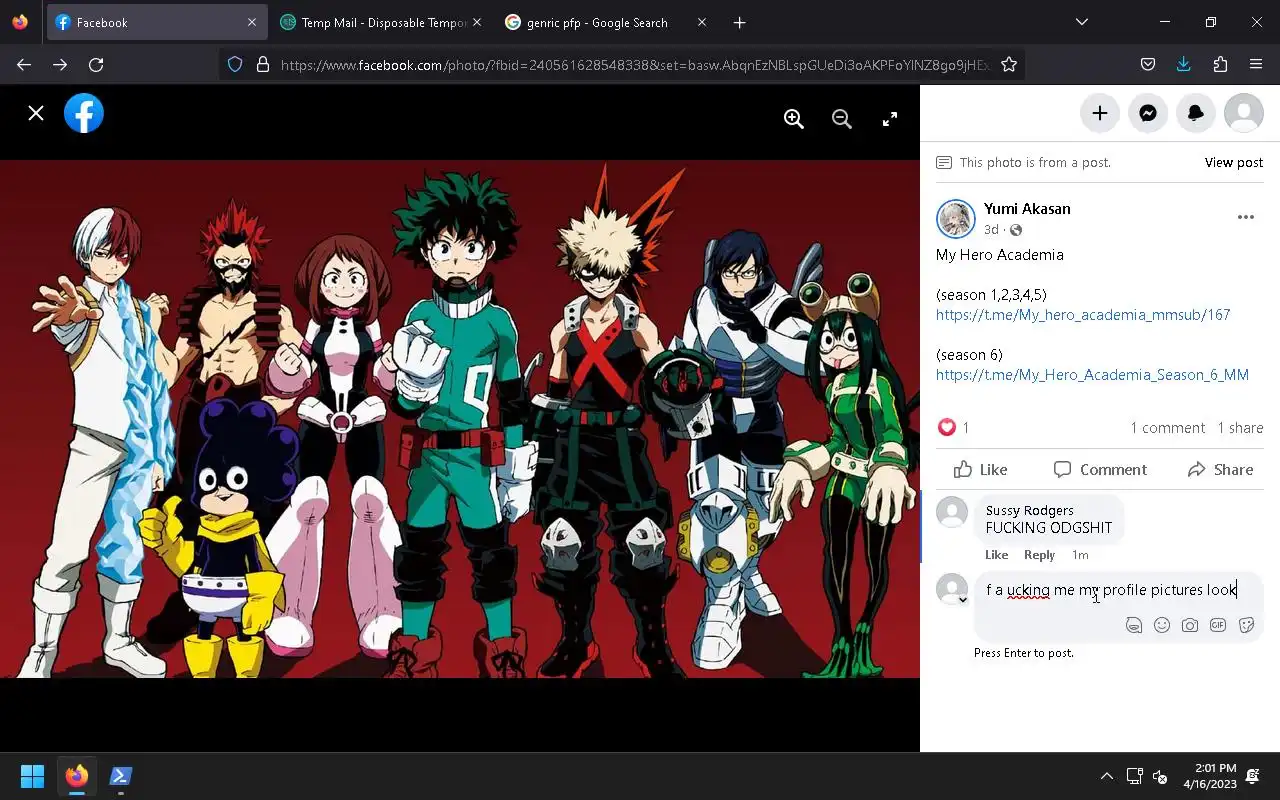Open Facebook home via the logo
The image size is (1280, 800).
[84, 114]
